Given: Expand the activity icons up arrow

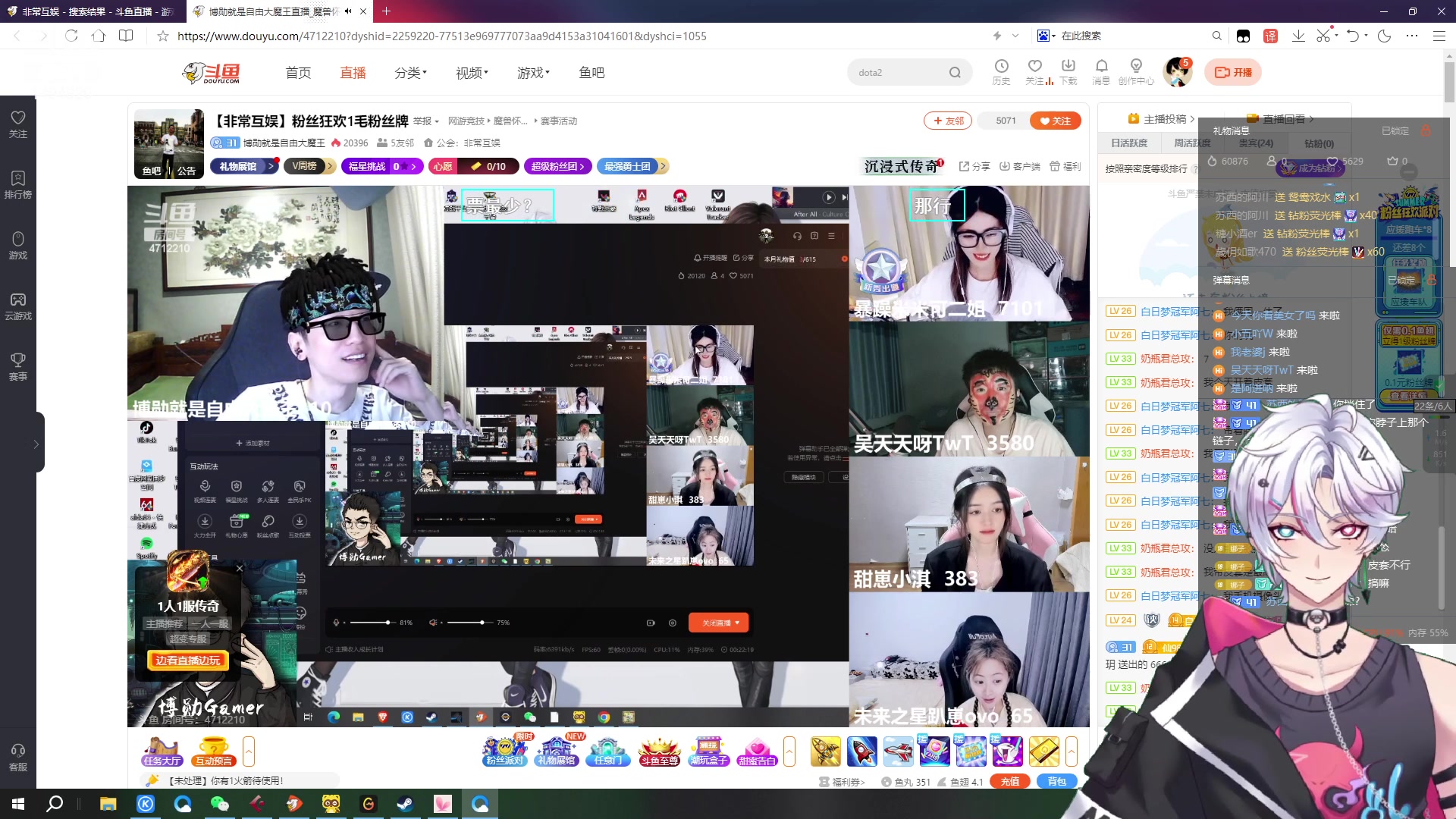Looking at the screenshot, I should pyautogui.click(x=789, y=752).
